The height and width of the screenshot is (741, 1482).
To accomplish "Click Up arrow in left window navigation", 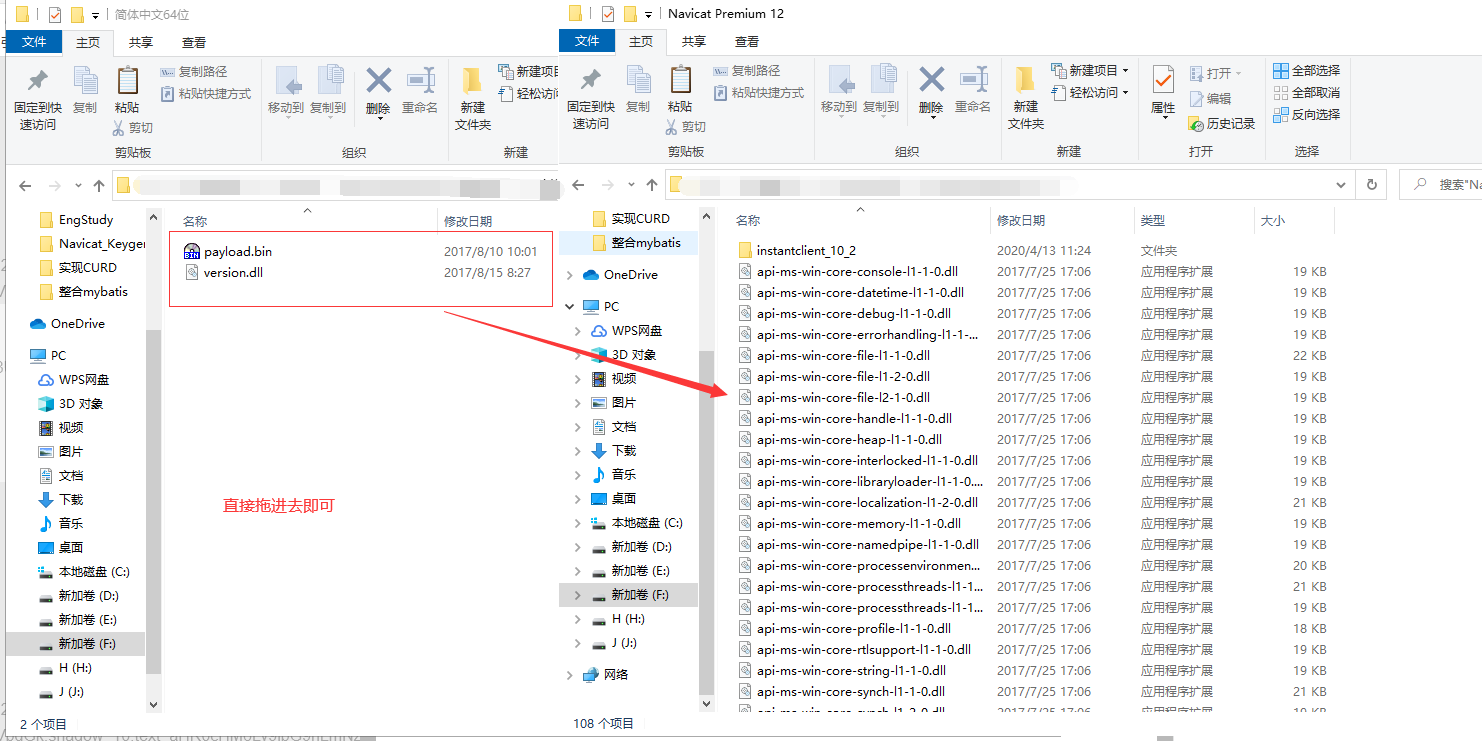I will tap(99, 186).
